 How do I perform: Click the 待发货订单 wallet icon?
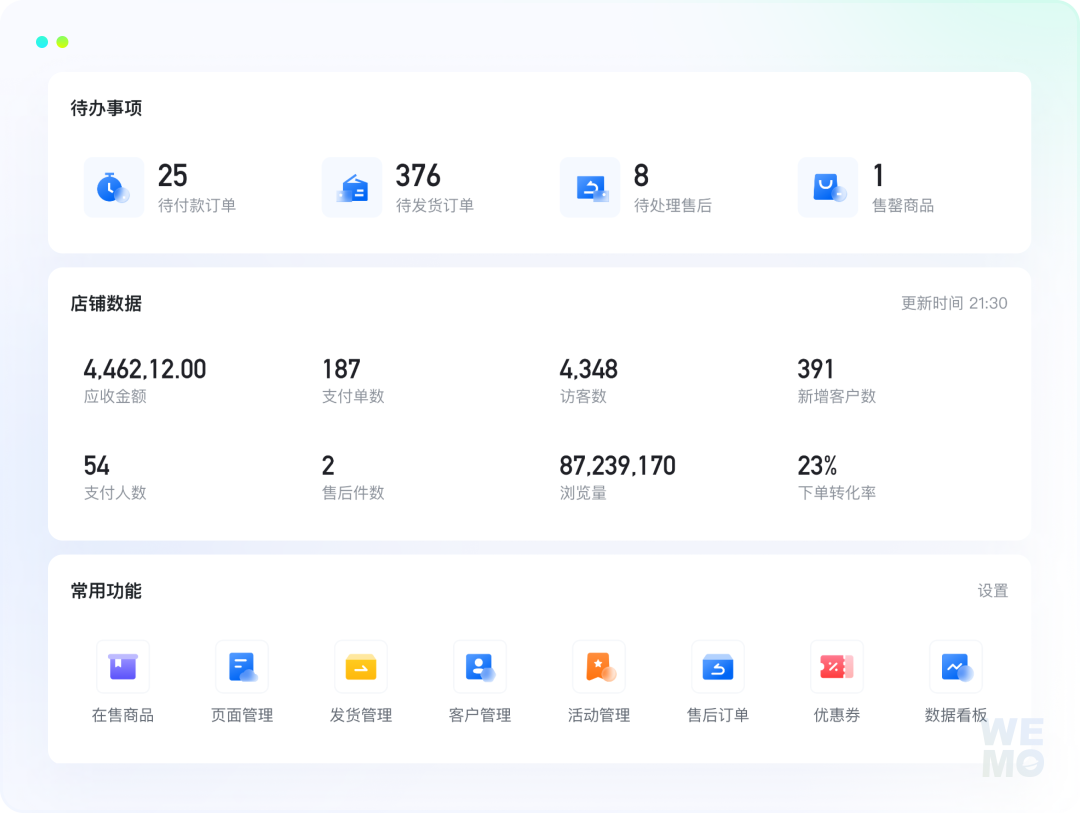352,187
